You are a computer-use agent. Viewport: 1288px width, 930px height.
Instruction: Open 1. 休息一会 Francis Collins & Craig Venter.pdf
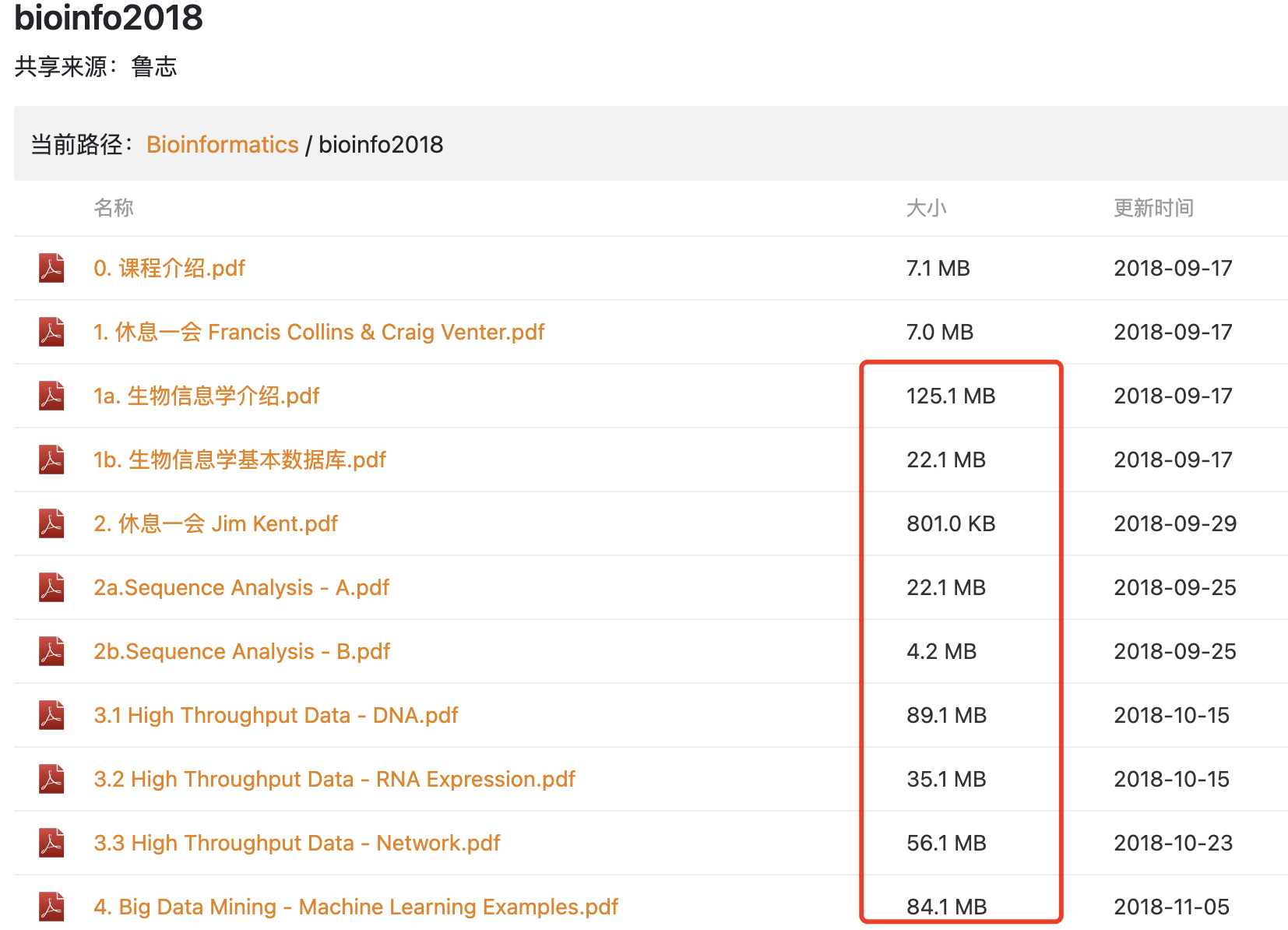click(x=318, y=333)
